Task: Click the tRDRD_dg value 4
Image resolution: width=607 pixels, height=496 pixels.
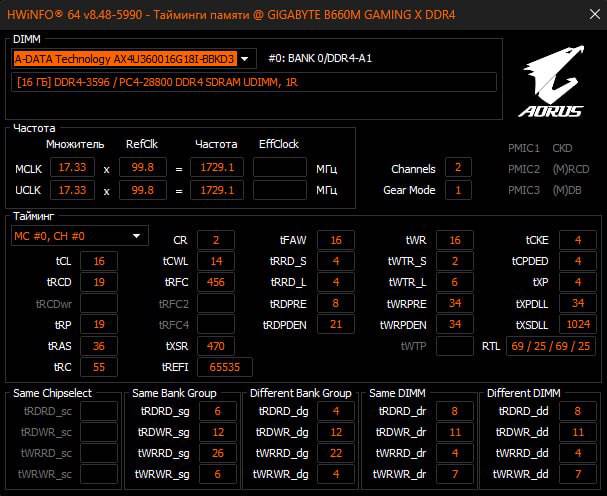Action: point(336,411)
